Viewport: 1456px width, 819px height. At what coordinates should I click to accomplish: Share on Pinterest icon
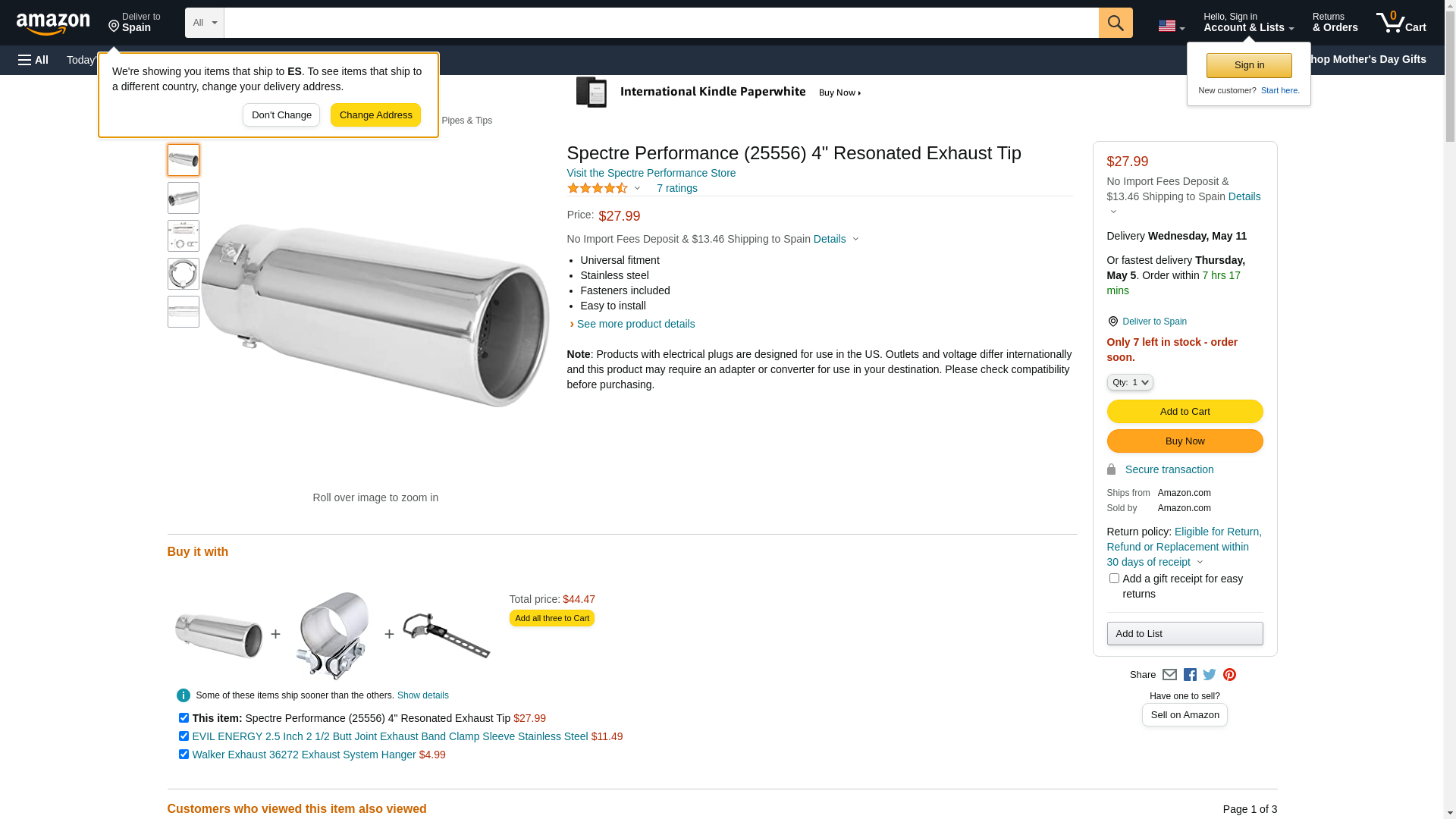tap(1229, 675)
